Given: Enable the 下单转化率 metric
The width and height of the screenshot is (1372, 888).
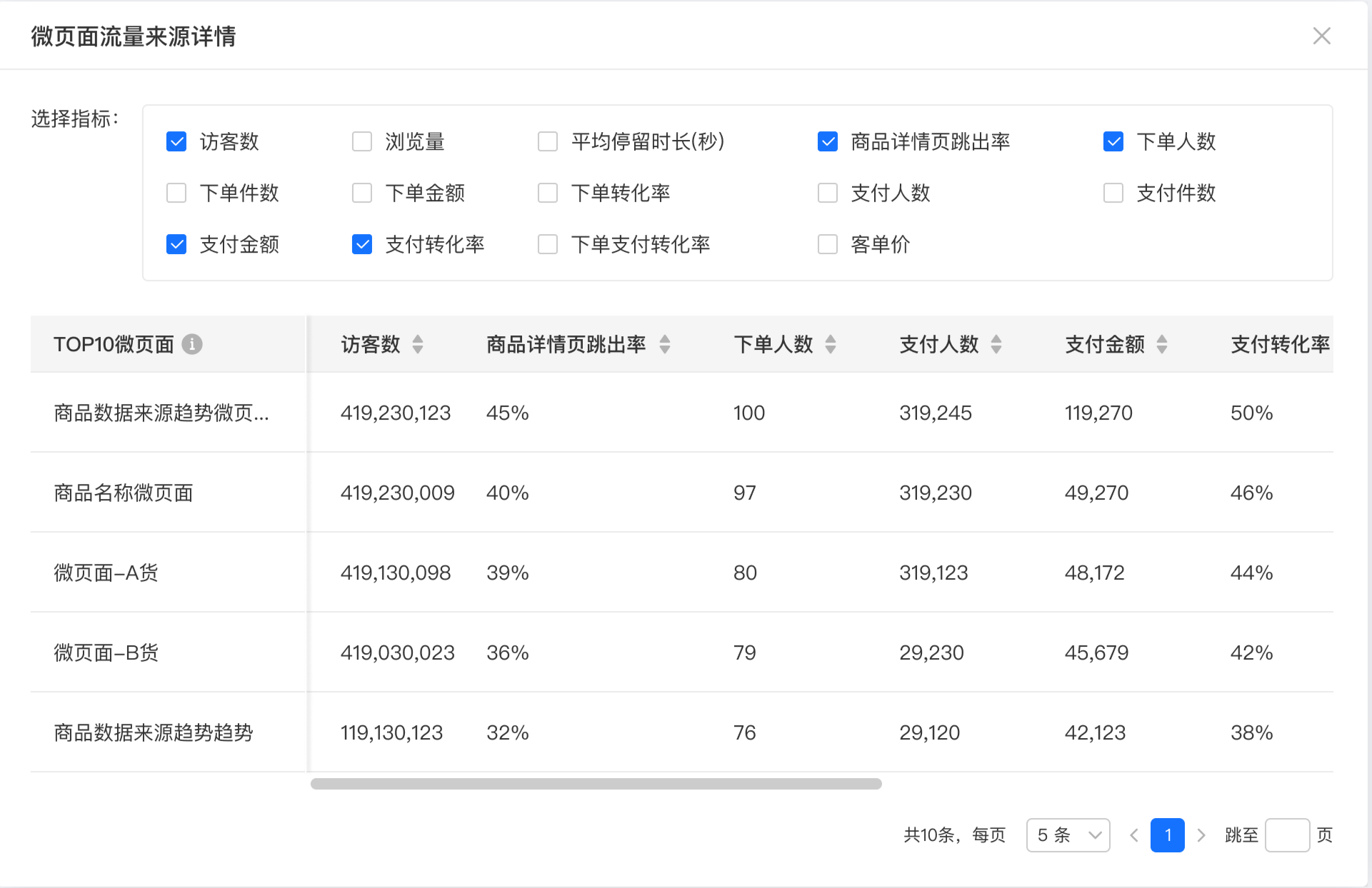Looking at the screenshot, I should point(548,193).
